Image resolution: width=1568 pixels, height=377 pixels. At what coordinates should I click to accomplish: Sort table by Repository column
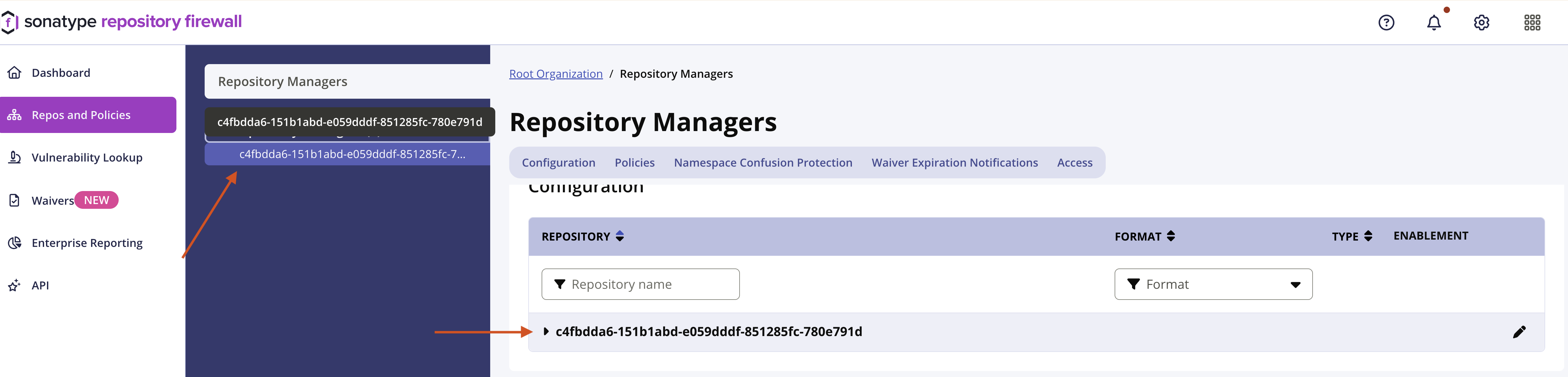583,236
